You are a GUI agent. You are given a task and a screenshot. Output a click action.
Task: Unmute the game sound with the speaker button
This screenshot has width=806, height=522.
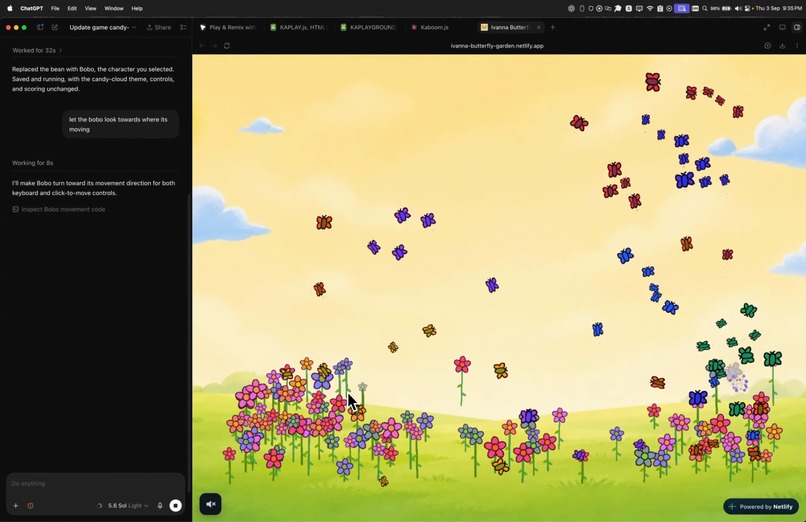click(211, 504)
